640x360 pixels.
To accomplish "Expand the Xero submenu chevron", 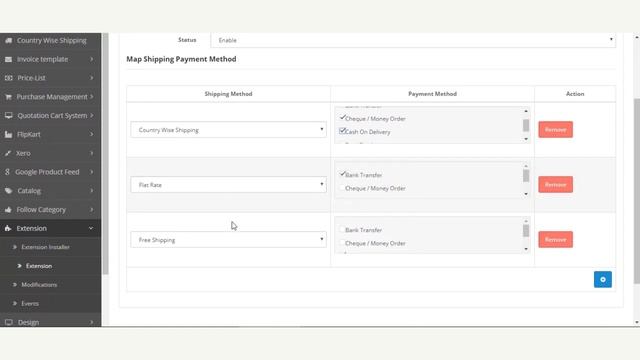I will click(91, 153).
